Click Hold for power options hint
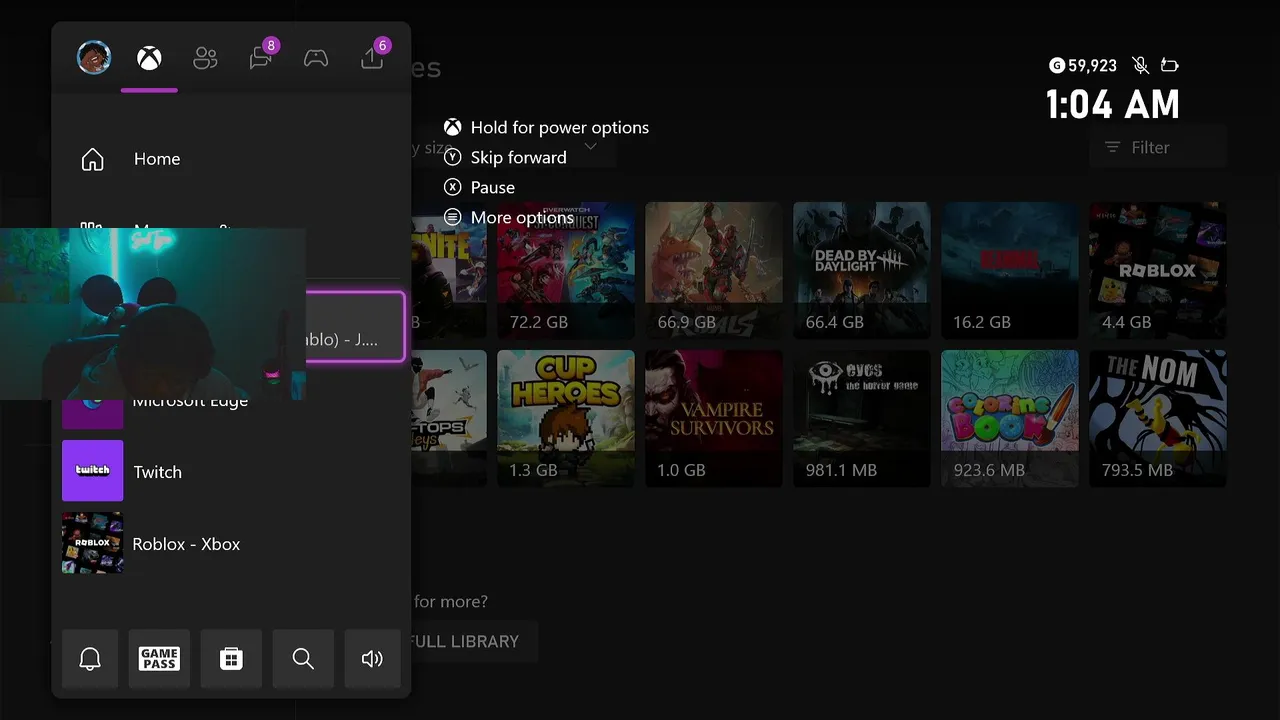Viewport: 1280px width, 720px height. pos(547,127)
